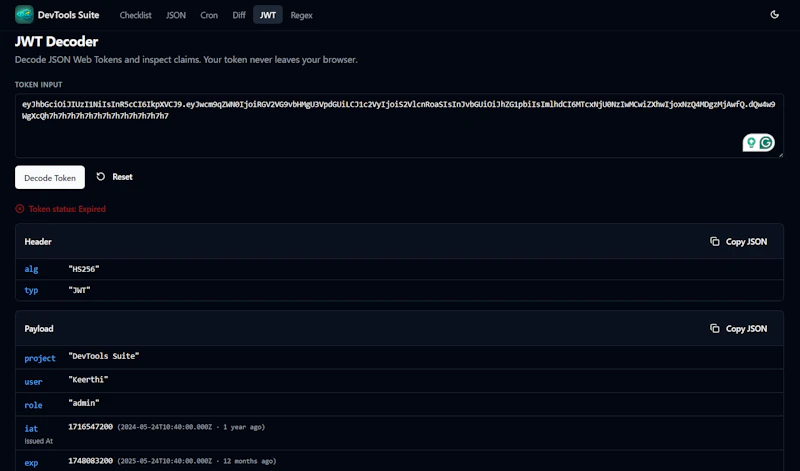This screenshot has width=800, height=471.
Task: Click the TOKEN INPUT label
Action: (x=38, y=85)
